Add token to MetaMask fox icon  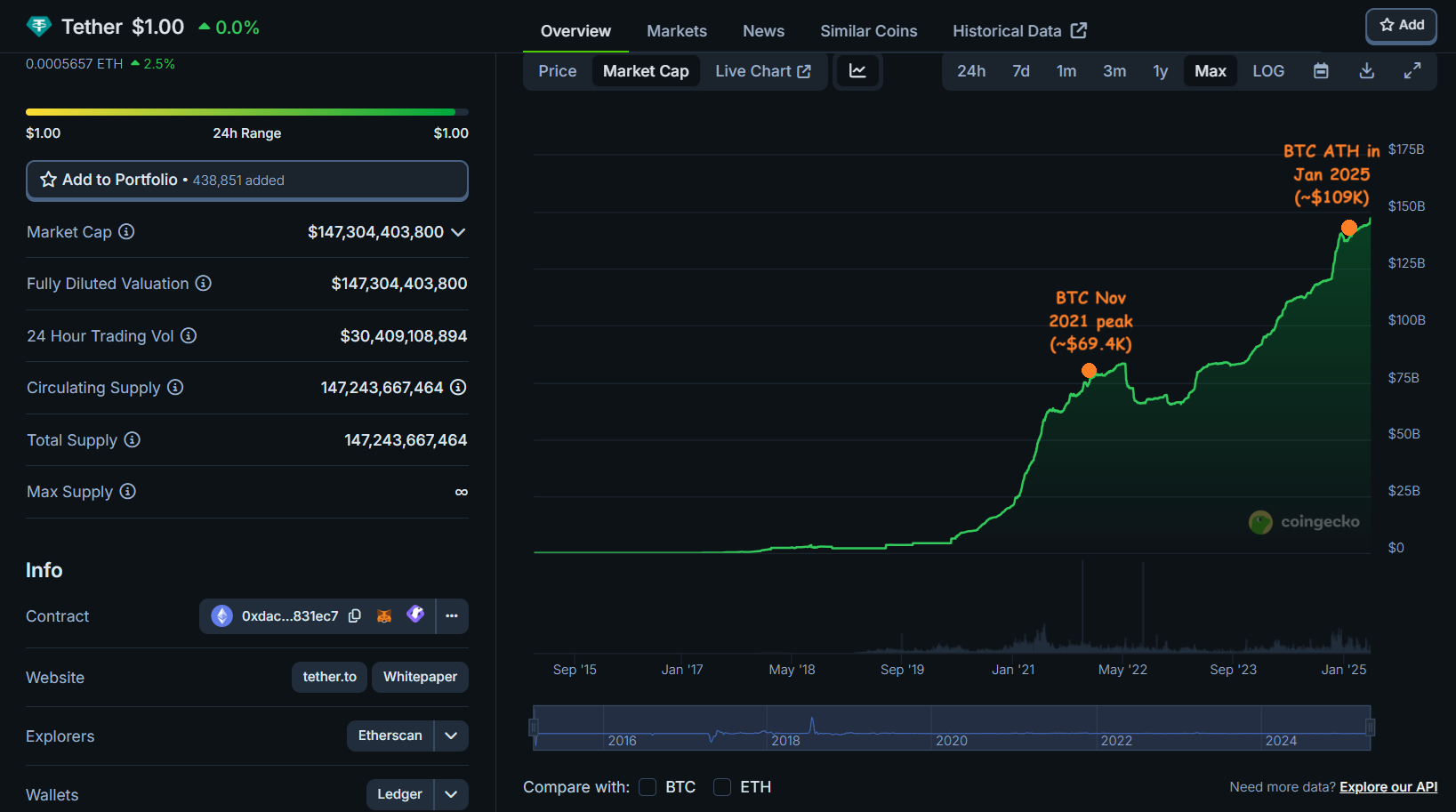[384, 615]
